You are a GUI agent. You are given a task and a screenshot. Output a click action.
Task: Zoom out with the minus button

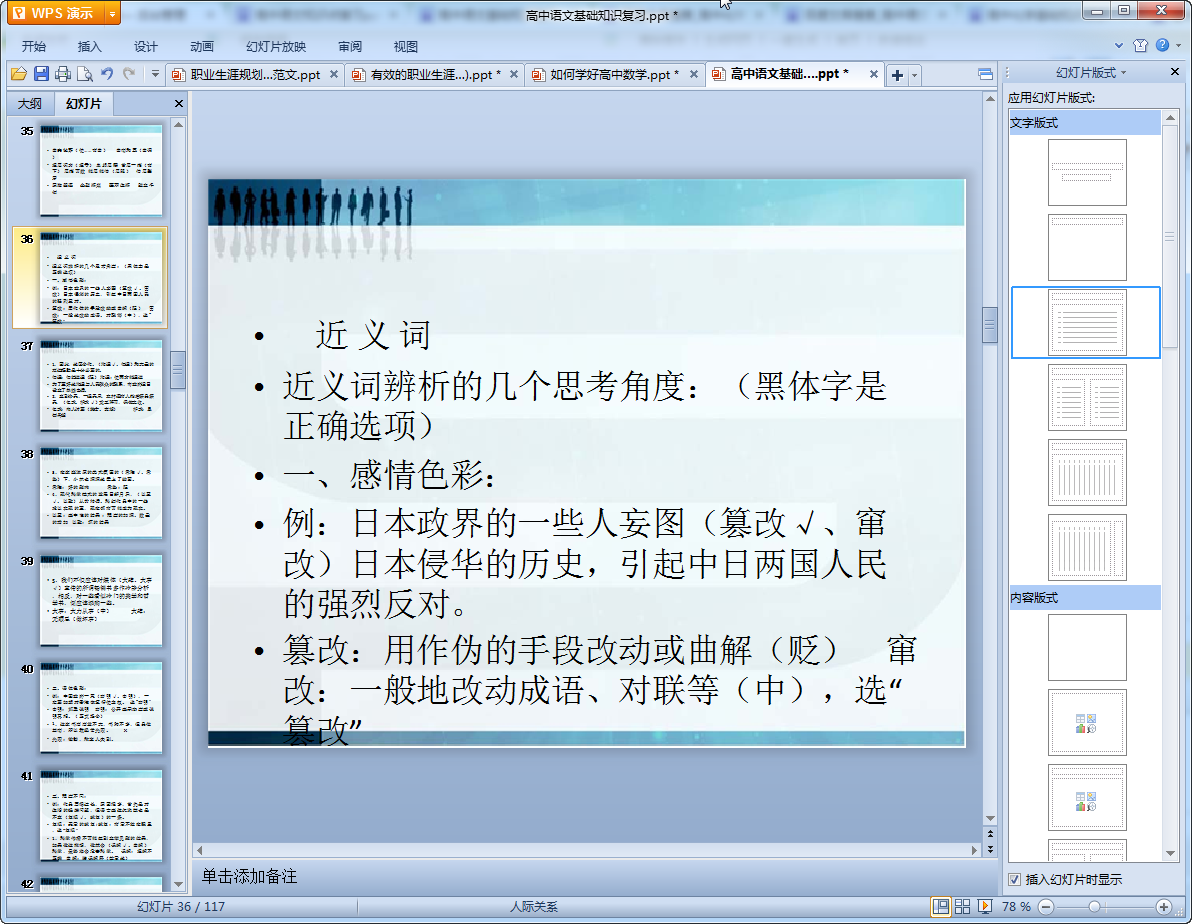click(x=1046, y=907)
